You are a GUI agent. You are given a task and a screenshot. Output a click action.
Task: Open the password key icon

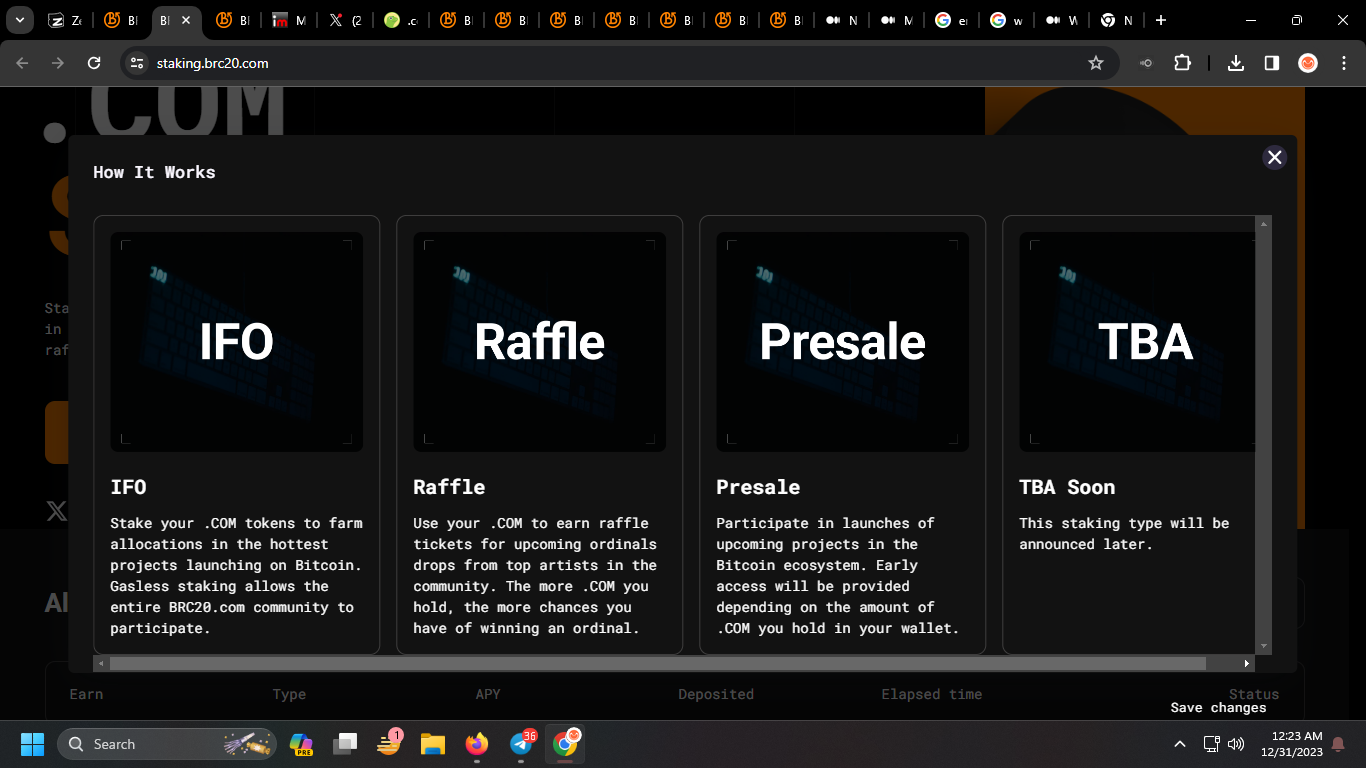[1146, 63]
